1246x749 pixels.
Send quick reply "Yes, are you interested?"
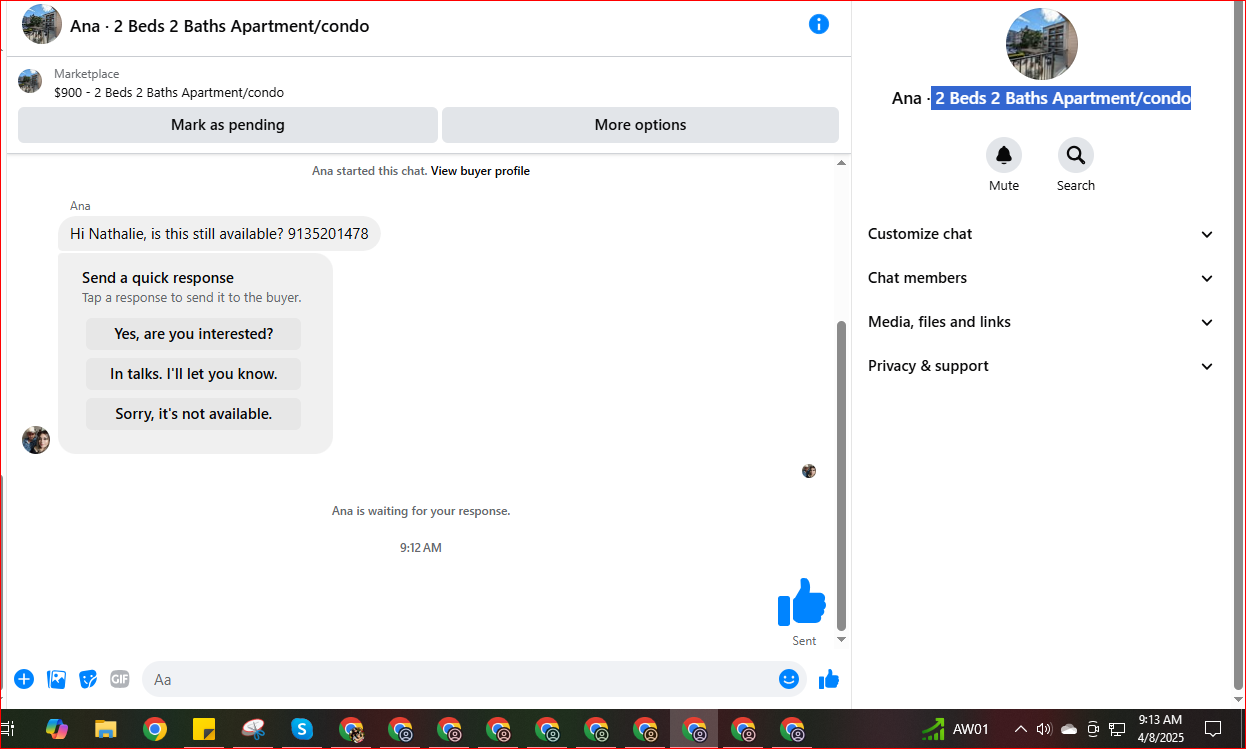193,334
